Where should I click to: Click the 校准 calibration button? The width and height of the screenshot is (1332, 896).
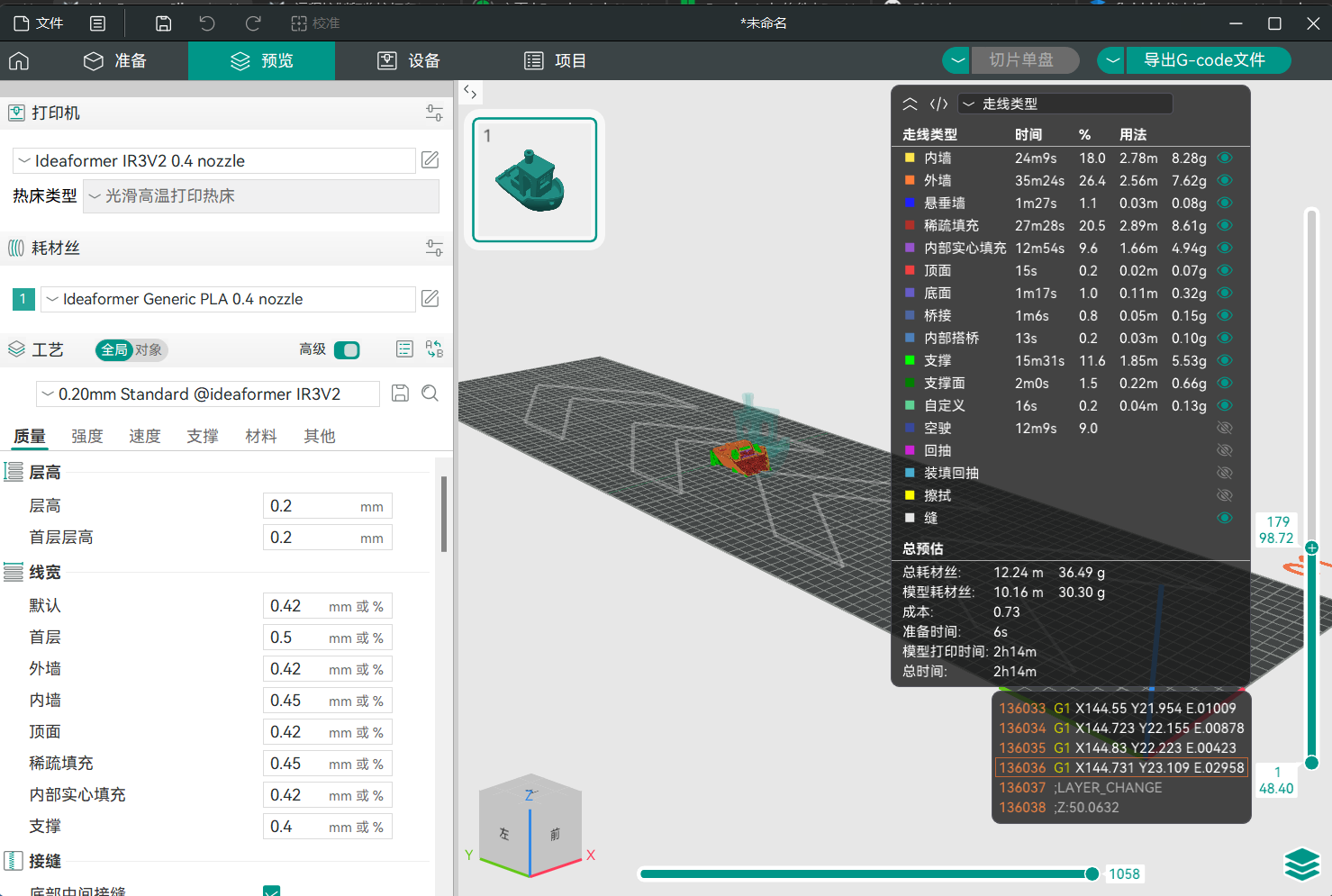coord(315,23)
